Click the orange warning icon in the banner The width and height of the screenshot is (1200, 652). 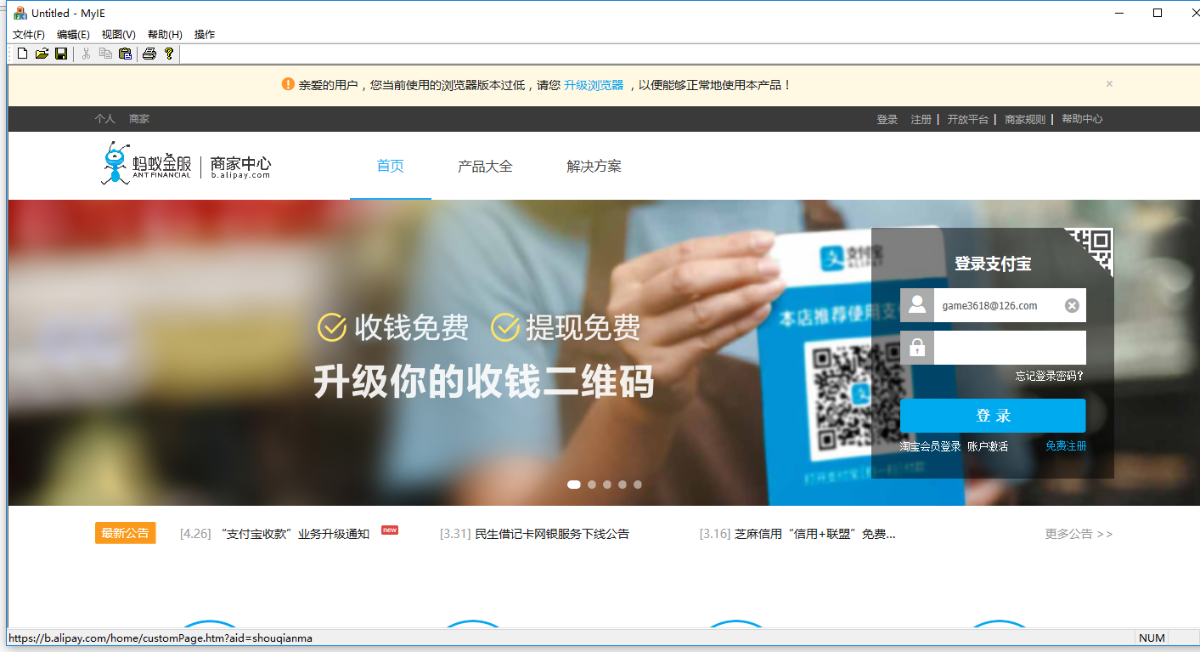[x=288, y=85]
